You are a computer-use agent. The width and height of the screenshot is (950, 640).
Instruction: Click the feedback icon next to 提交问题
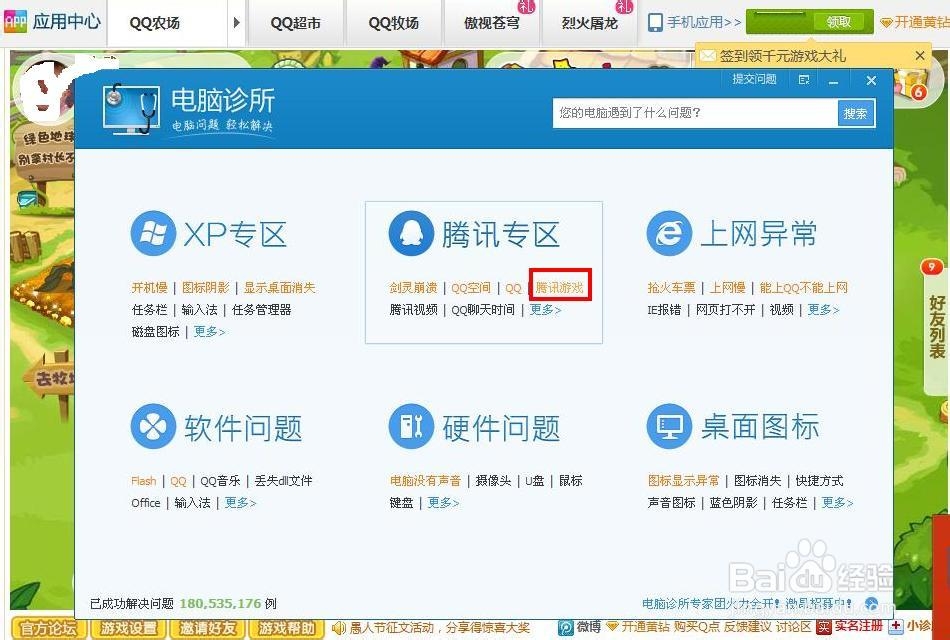point(804,79)
